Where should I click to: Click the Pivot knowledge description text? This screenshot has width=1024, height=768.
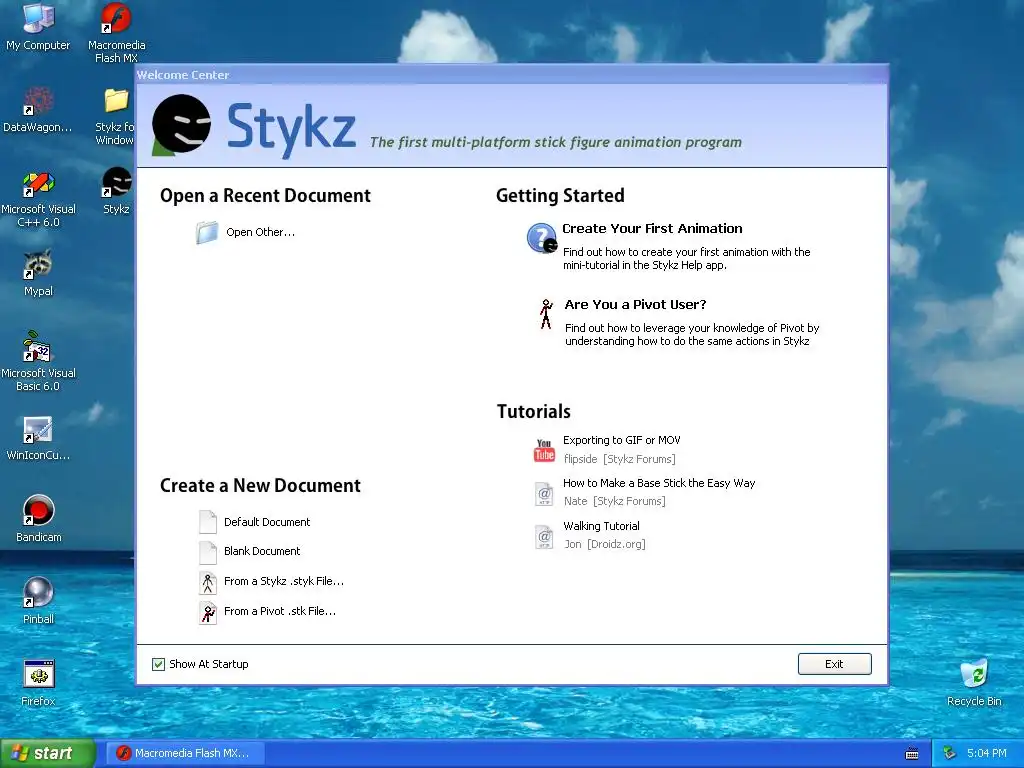pyautogui.click(x=692, y=334)
